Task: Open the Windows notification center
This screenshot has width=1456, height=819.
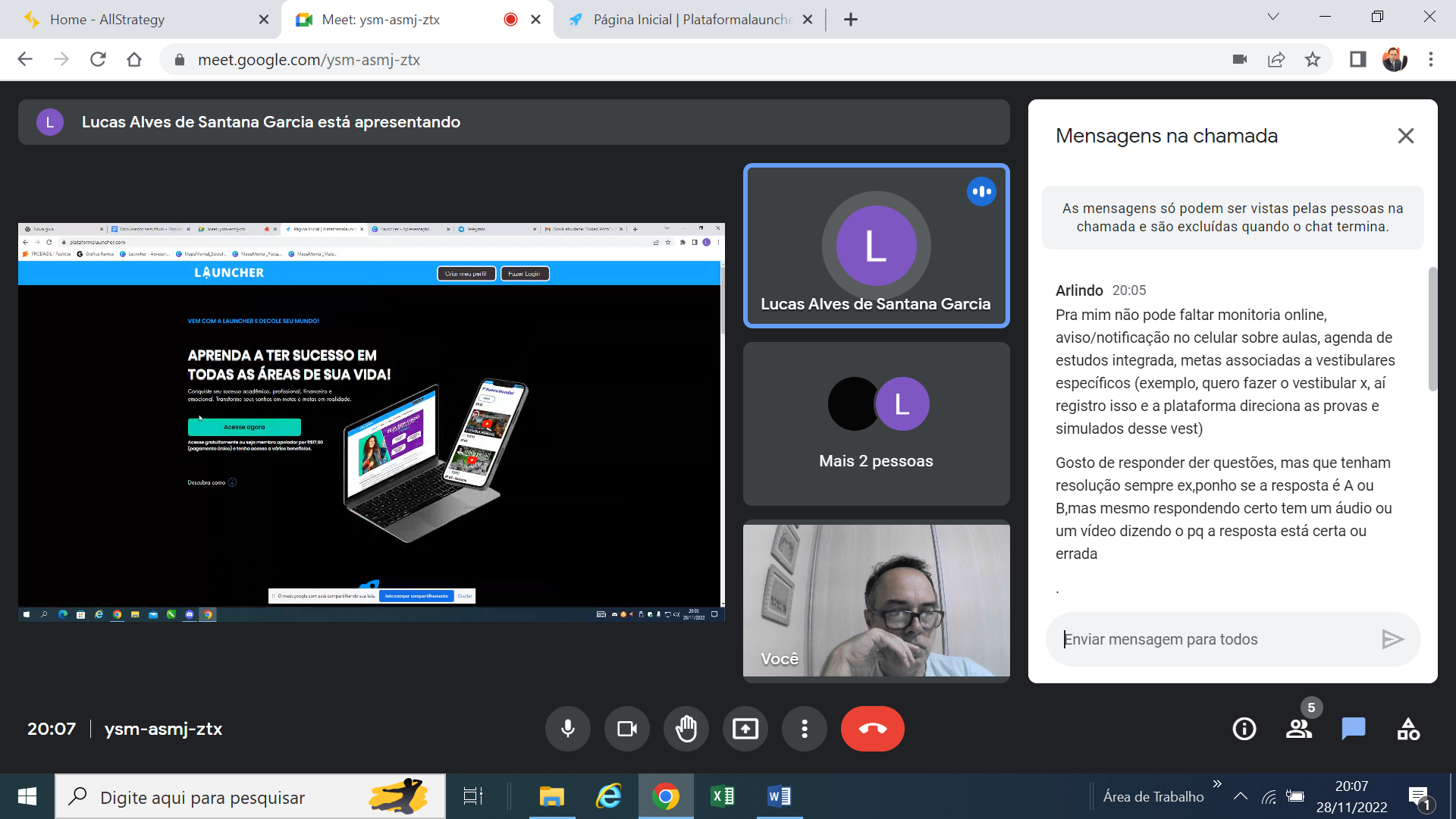Action: pos(1419,798)
